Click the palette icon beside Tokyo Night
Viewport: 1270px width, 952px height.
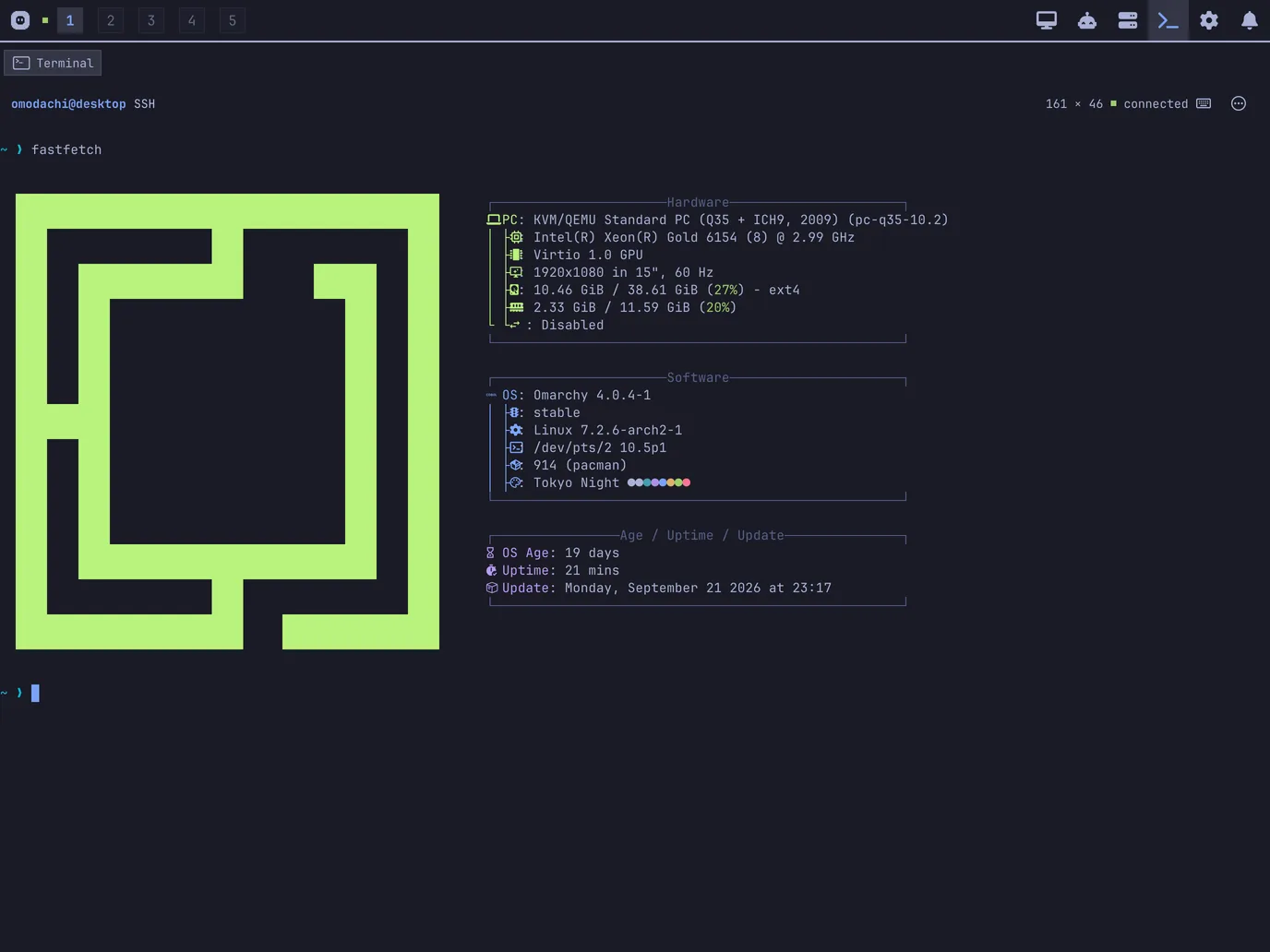coord(516,482)
